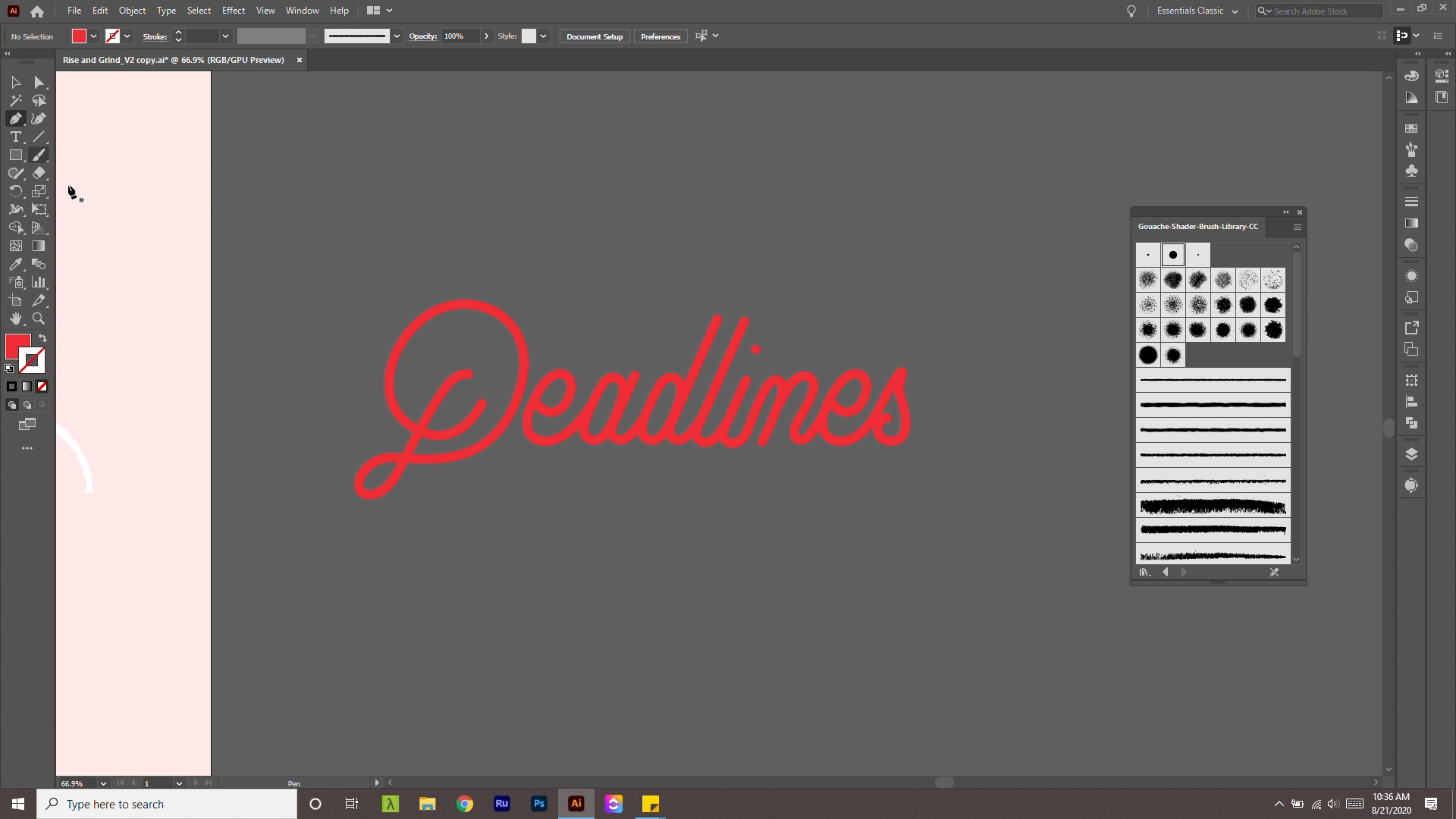Viewport: 1456px width, 819px height.
Task: Activate the Zoom tool
Action: pos(39,318)
